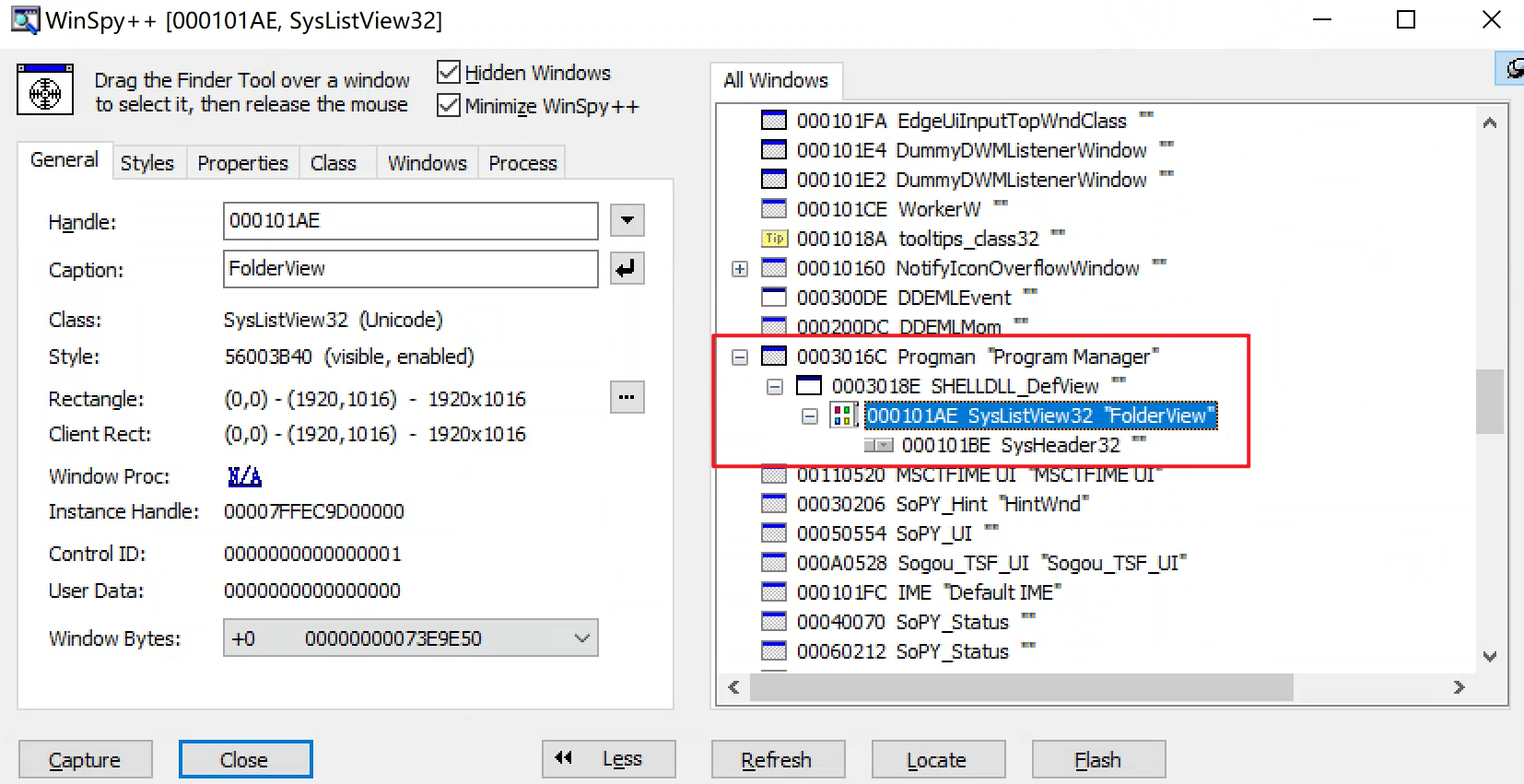Click the IME Default IME window icon
The image size is (1524, 784).
pyautogui.click(x=774, y=592)
